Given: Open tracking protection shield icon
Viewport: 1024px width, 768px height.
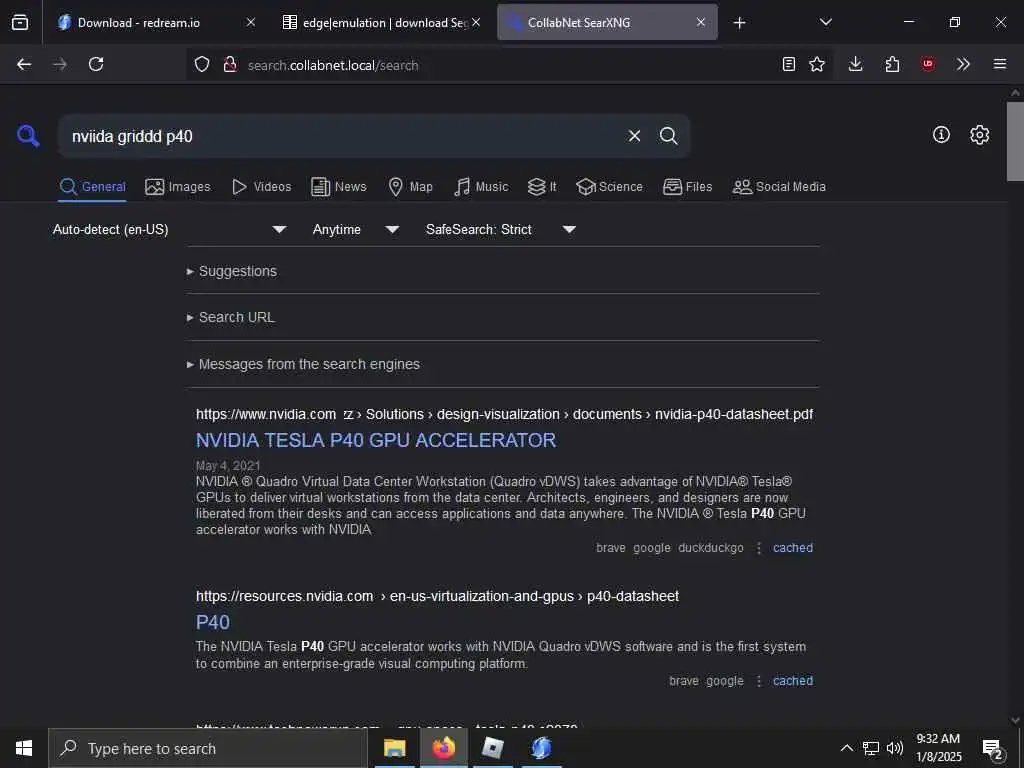Looking at the screenshot, I should click(202, 64).
